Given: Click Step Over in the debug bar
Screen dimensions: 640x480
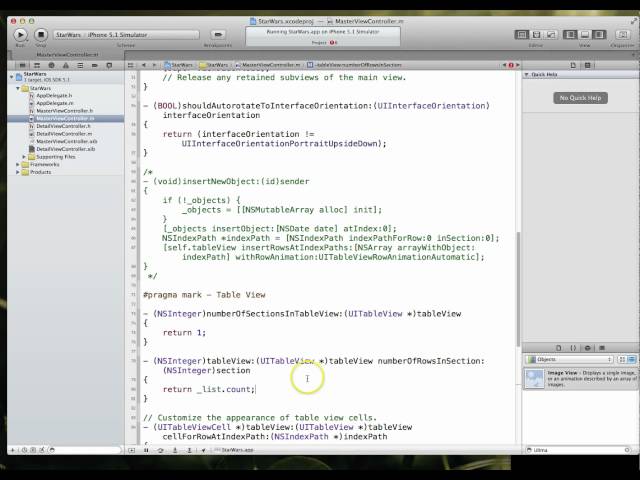Looking at the screenshot, I should [x=160, y=450].
